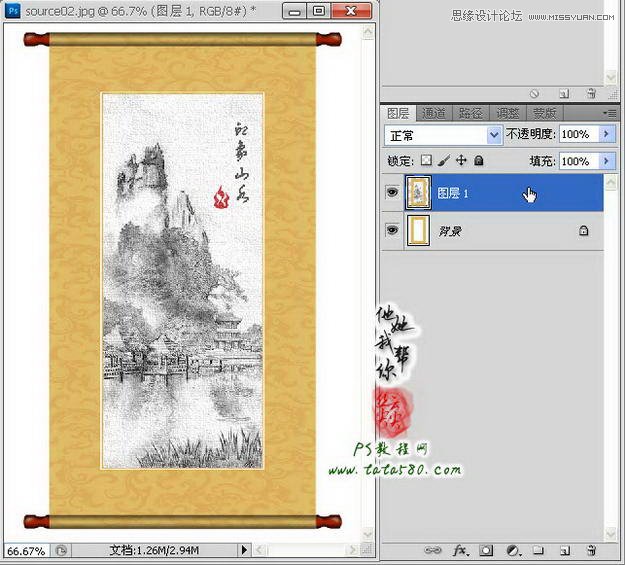Click the horizontal scroll right arrow

point(352,550)
